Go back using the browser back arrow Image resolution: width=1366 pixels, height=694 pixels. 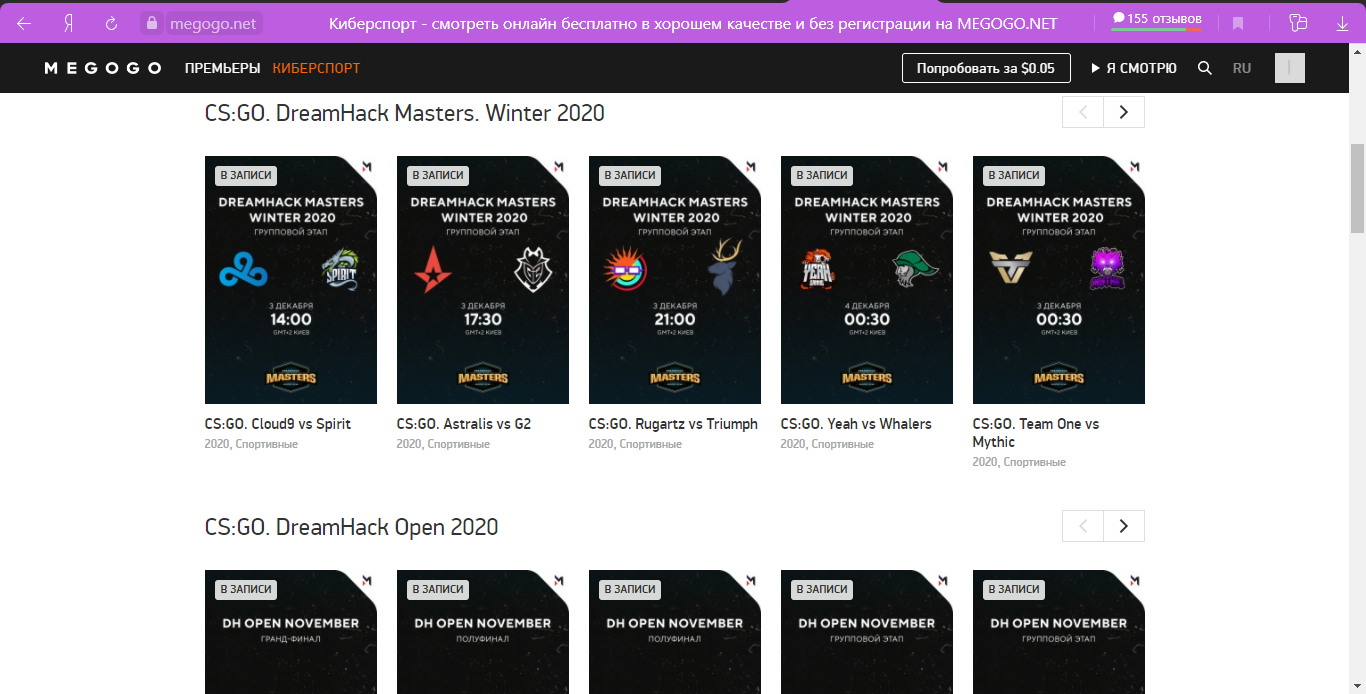pyautogui.click(x=24, y=23)
